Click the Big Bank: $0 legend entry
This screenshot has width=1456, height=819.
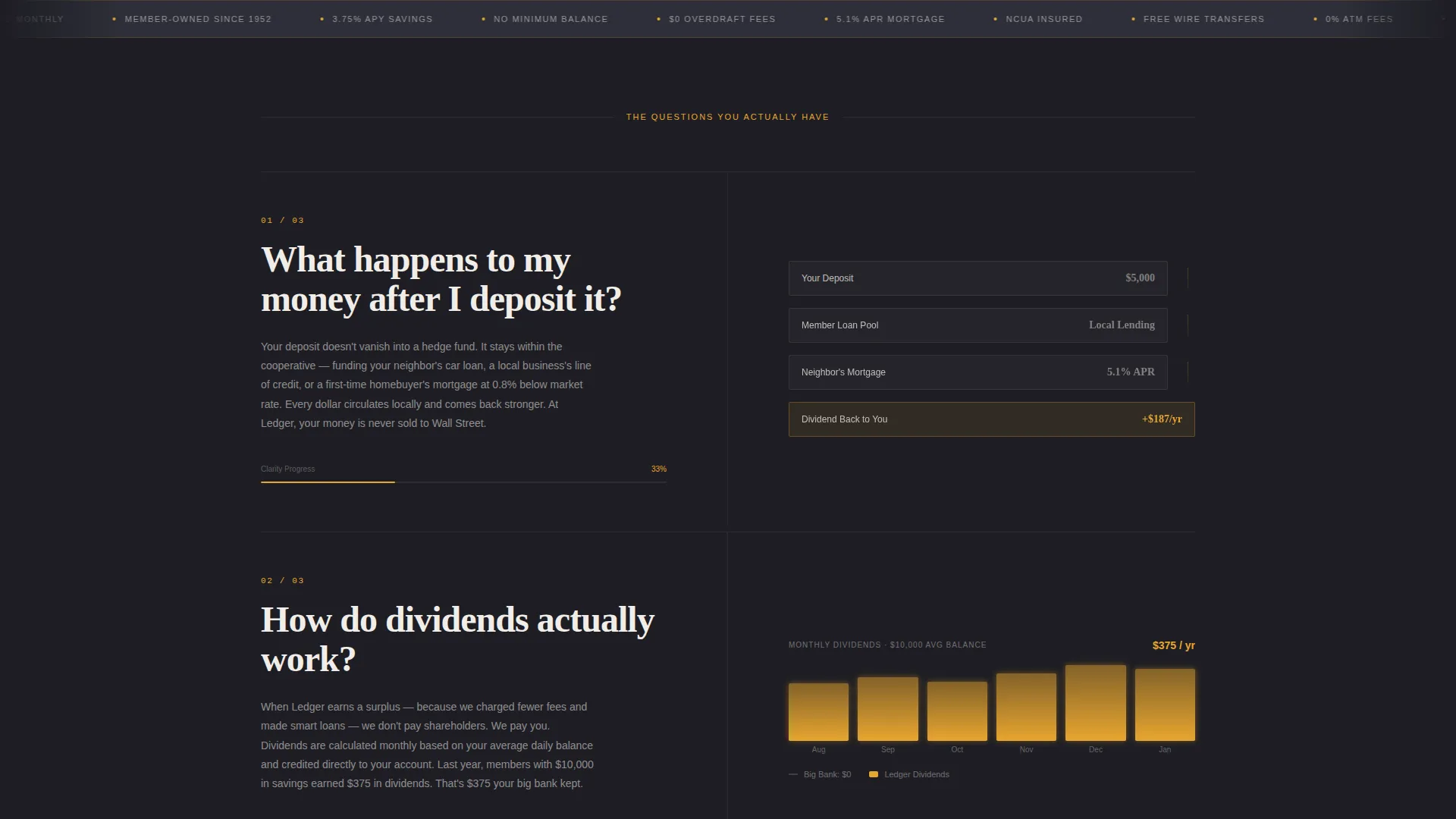click(820, 774)
